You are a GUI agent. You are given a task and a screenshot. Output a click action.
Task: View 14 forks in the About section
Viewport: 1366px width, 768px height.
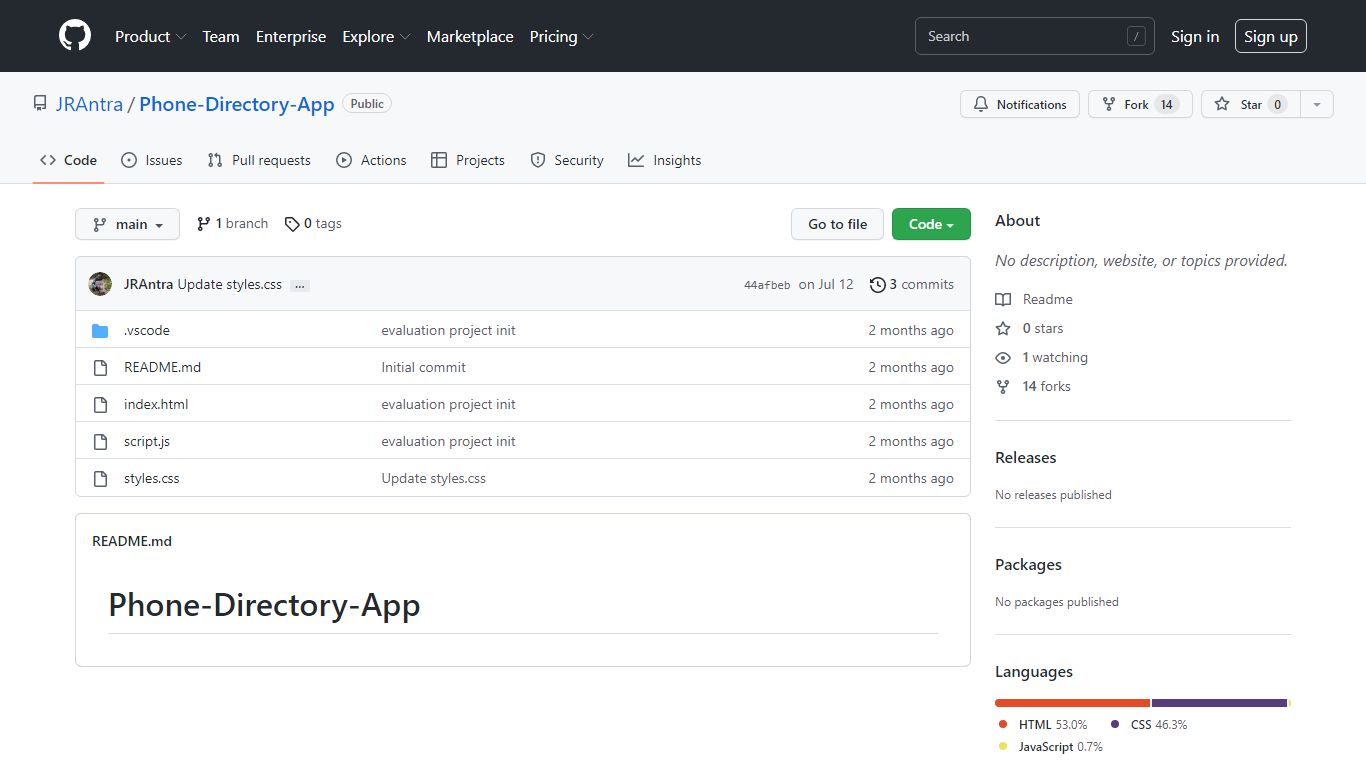tap(1033, 386)
